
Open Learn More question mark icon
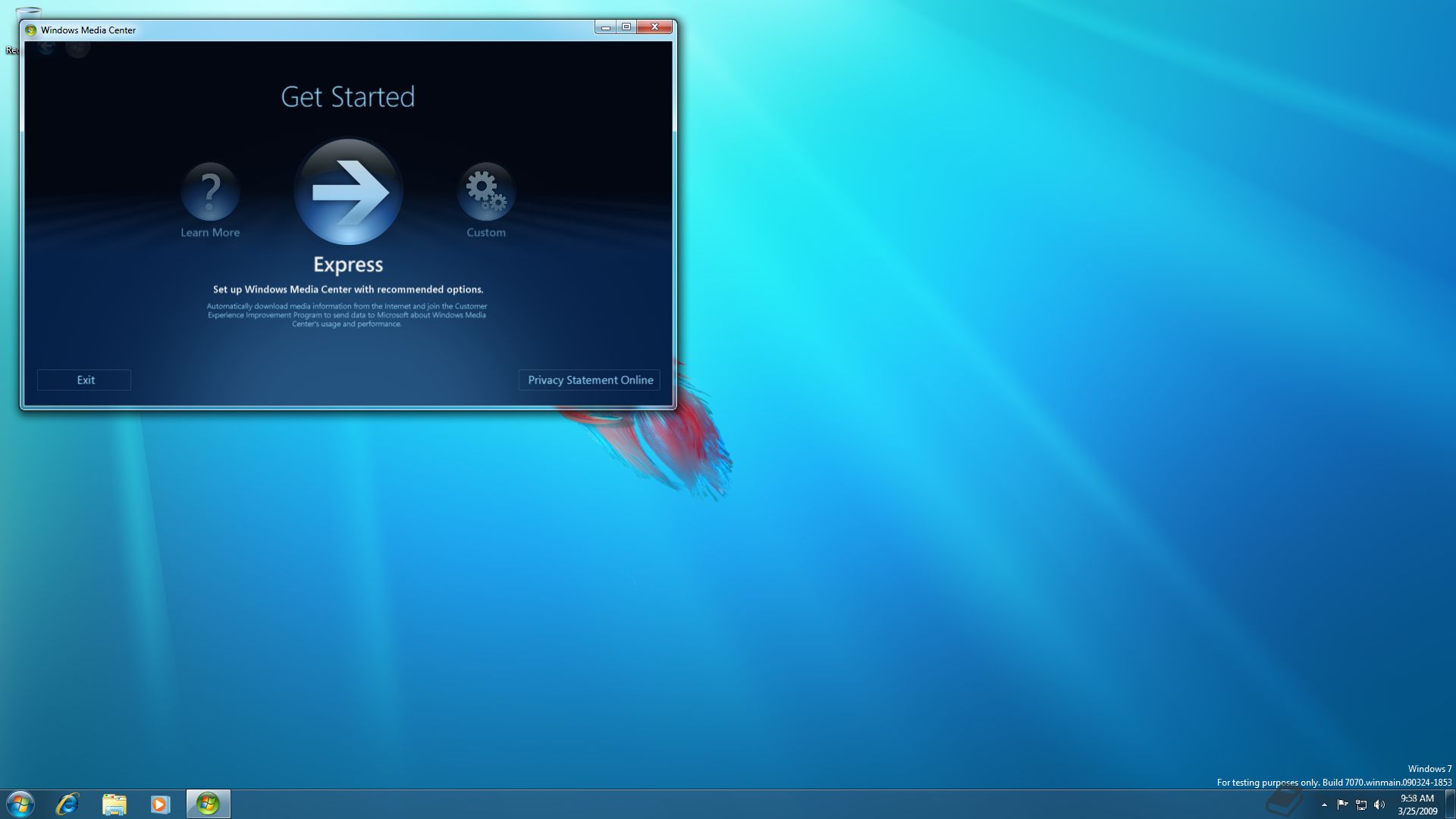pyautogui.click(x=210, y=191)
